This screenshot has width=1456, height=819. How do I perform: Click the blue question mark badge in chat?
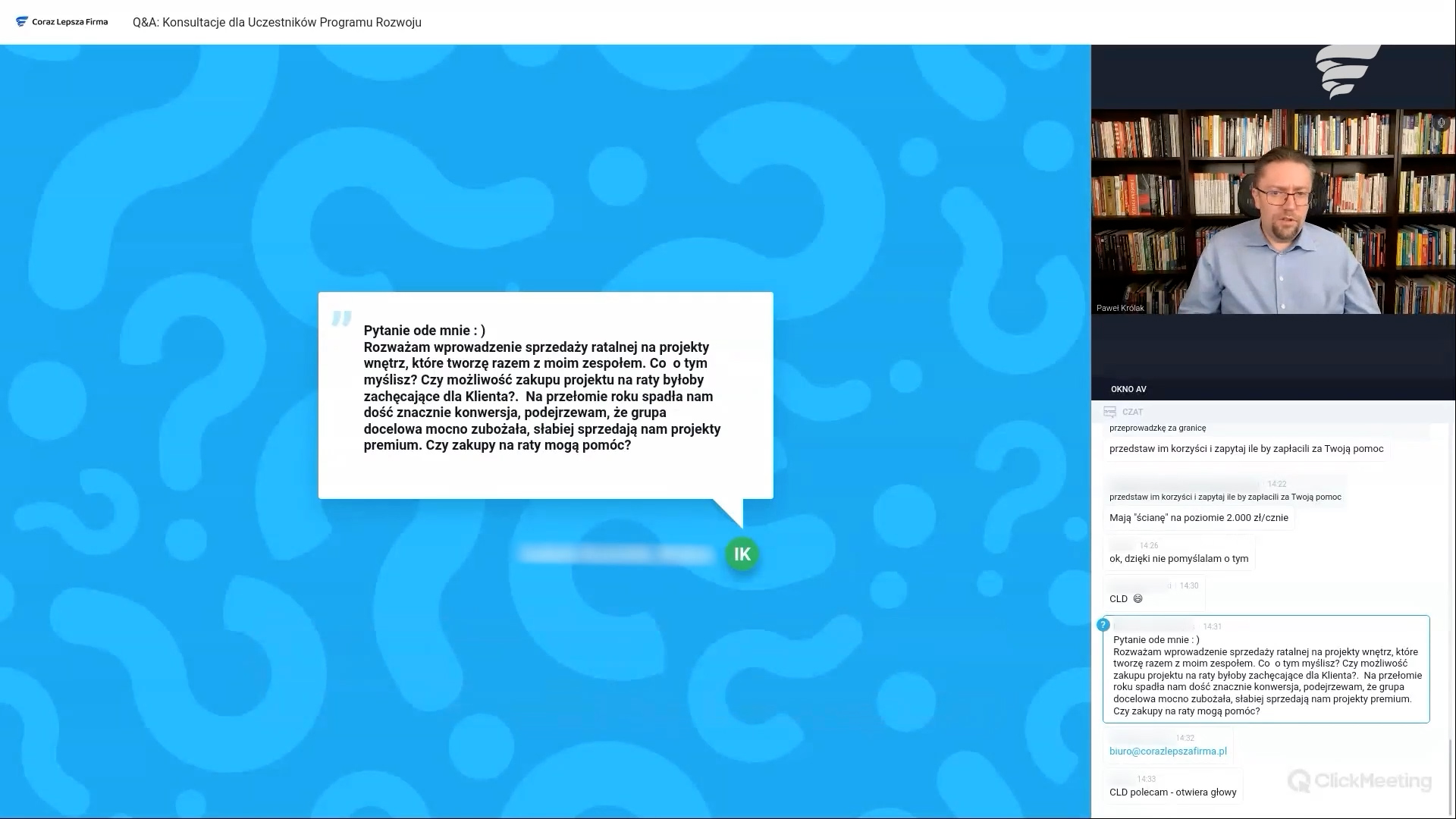pyautogui.click(x=1103, y=625)
